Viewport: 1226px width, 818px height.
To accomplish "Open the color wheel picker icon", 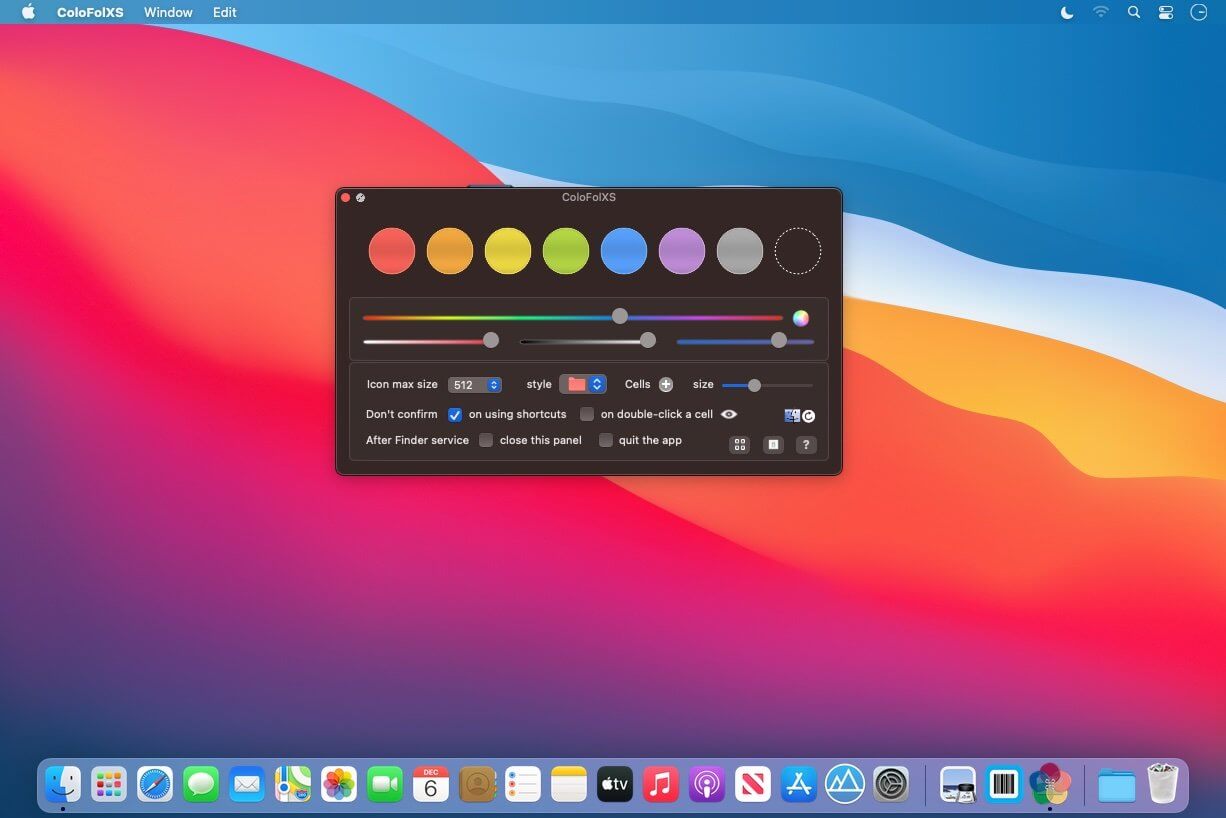I will [801, 318].
